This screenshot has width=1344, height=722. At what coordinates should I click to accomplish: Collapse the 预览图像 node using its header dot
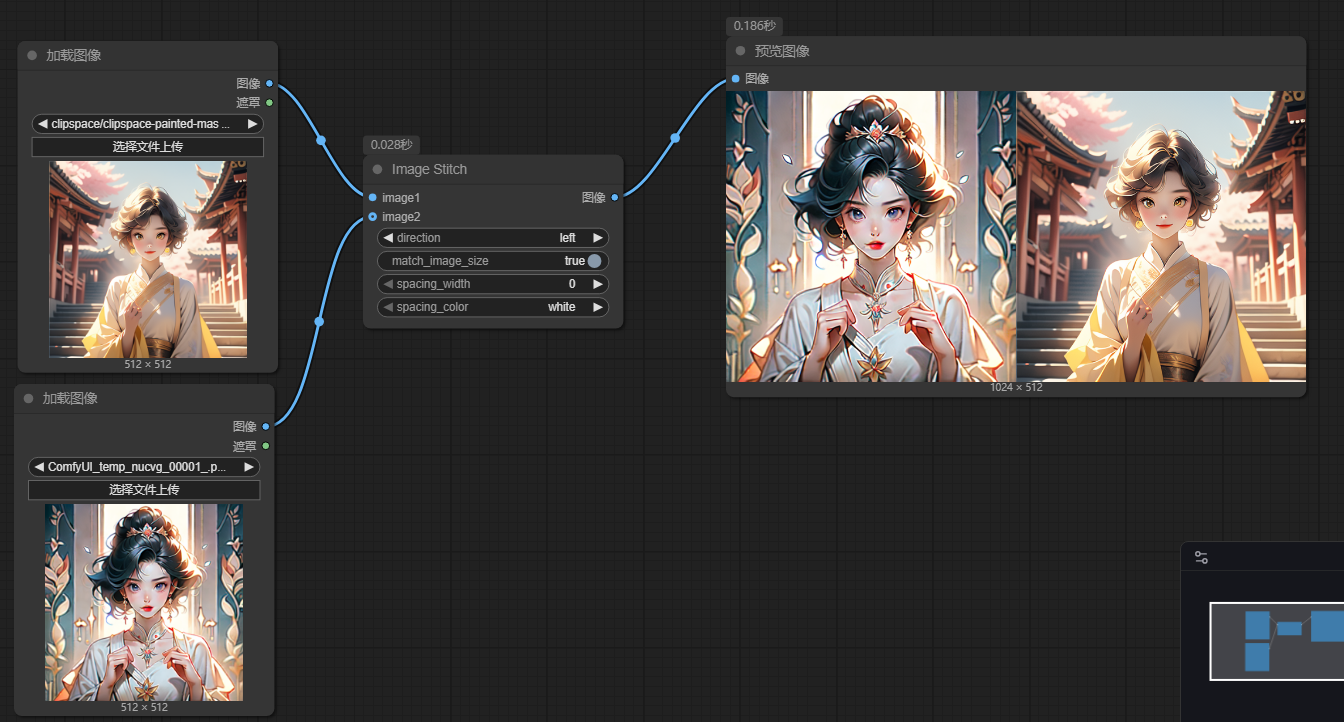(741, 51)
